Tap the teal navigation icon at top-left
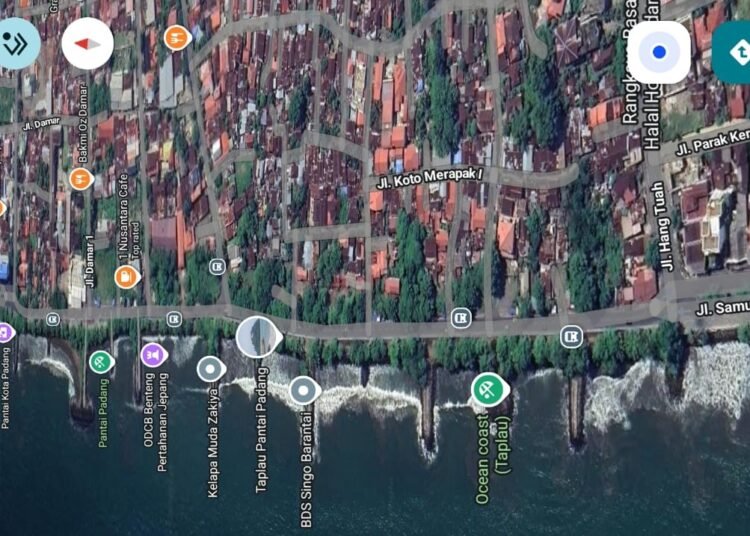Screen dimensions: 750x536 tap(17, 44)
